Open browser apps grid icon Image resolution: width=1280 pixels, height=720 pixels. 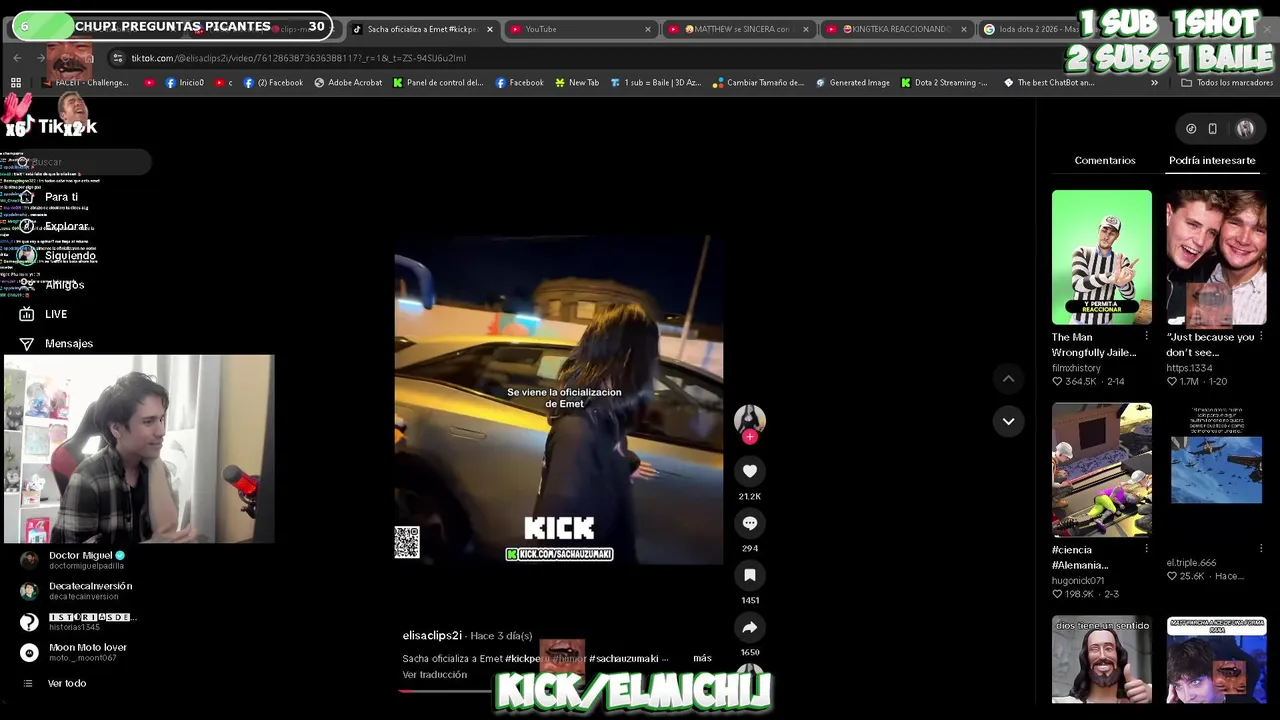pyautogui.click(x=15, y=83)
